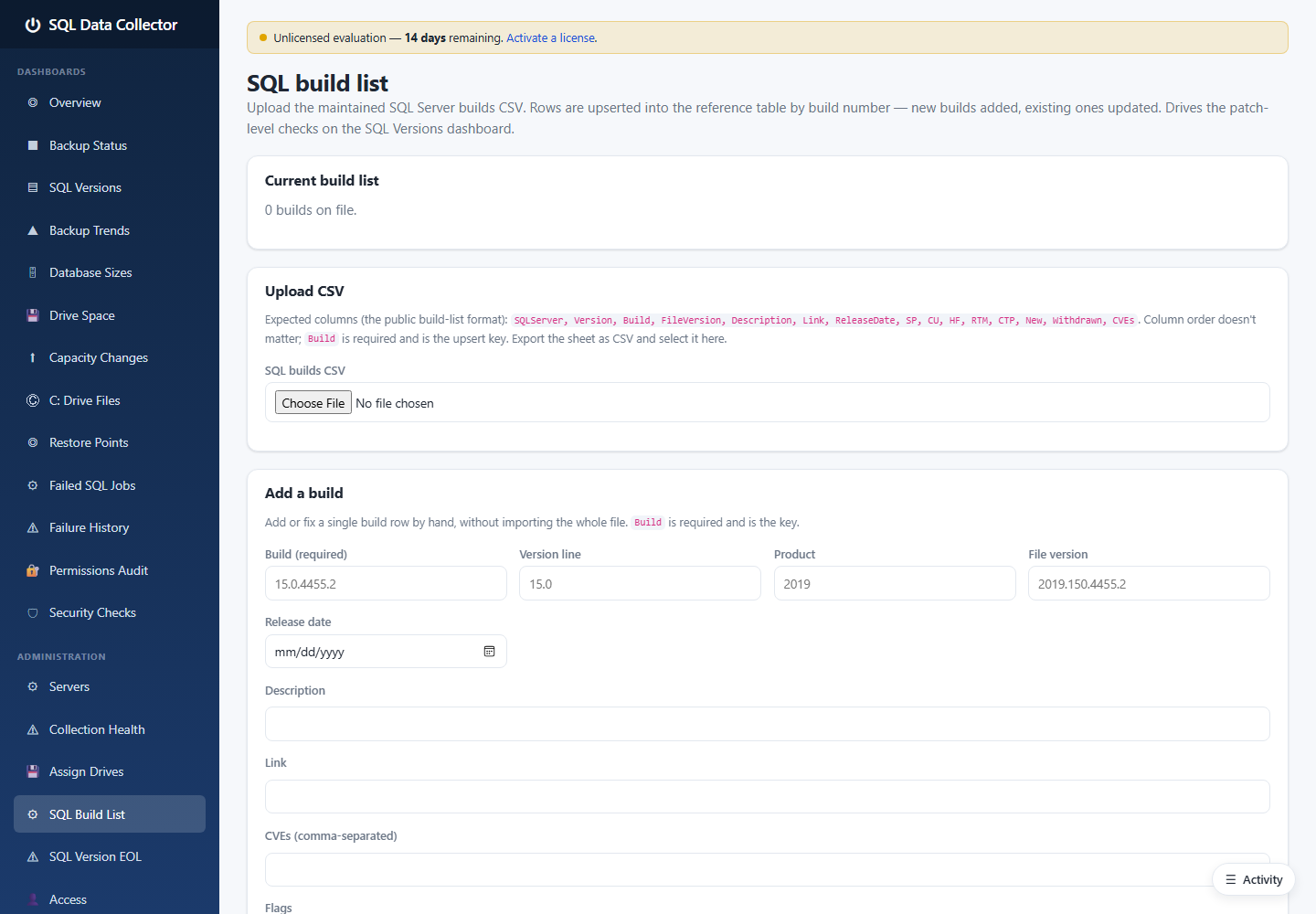Click the SQL Data Collector logo title

[x=113, y=25]
